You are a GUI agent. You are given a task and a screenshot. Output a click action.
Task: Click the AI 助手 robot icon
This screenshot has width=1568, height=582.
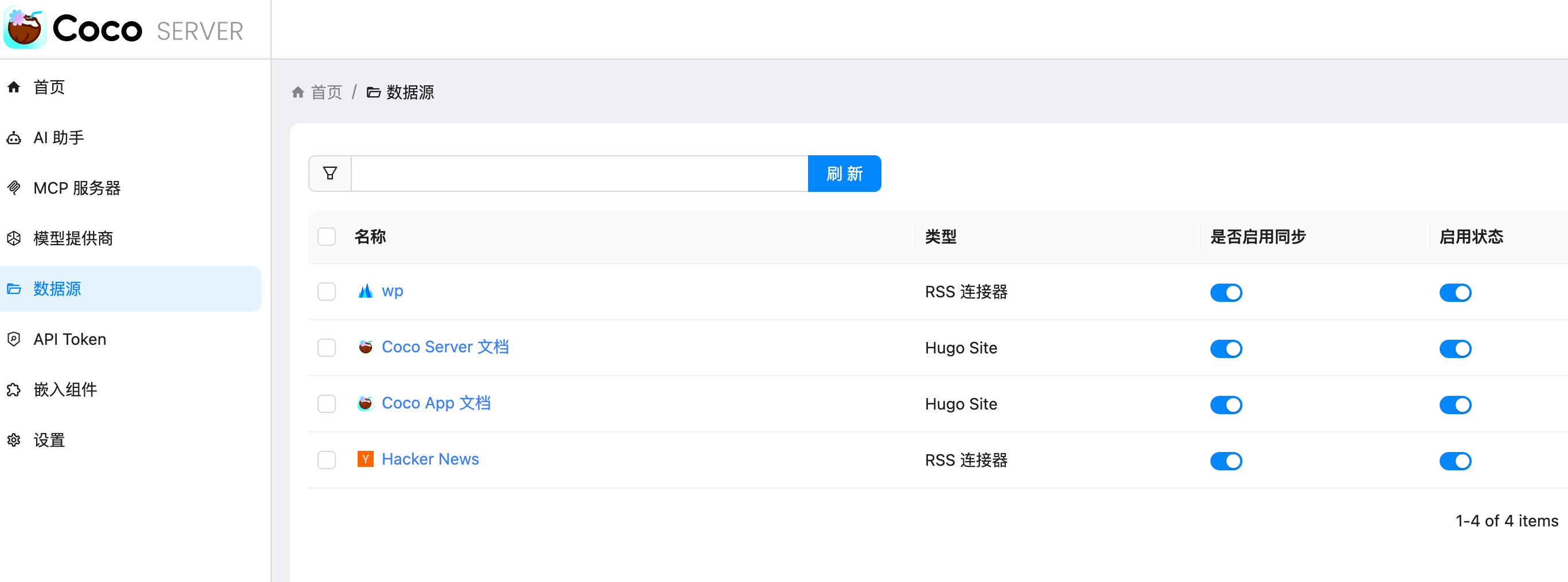pos(14,137)
